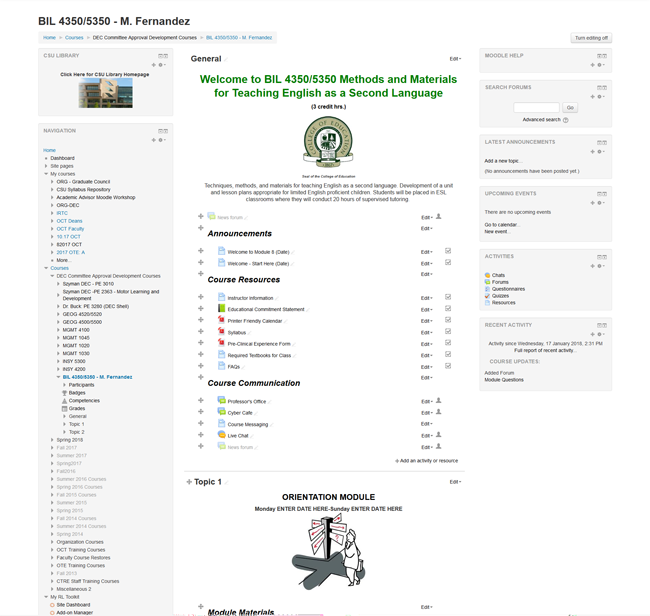Open Edit dropdown for Topic 1 section
This screenshot has height=616, width=650.
click(x=455, y=482)
